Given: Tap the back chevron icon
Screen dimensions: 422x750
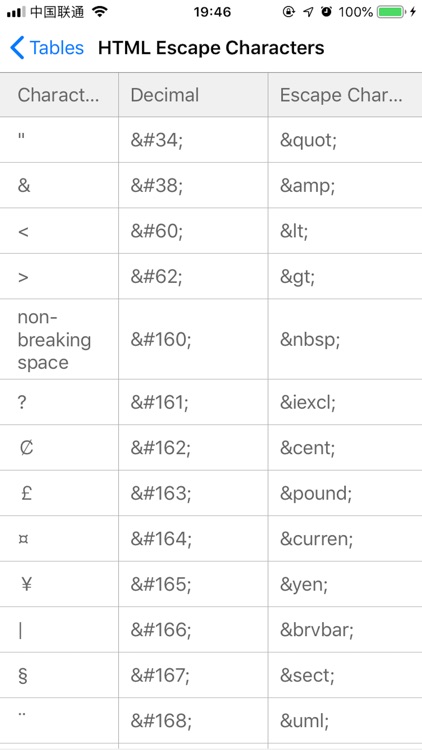Looking at the screenshot, I should coord(17,48).
